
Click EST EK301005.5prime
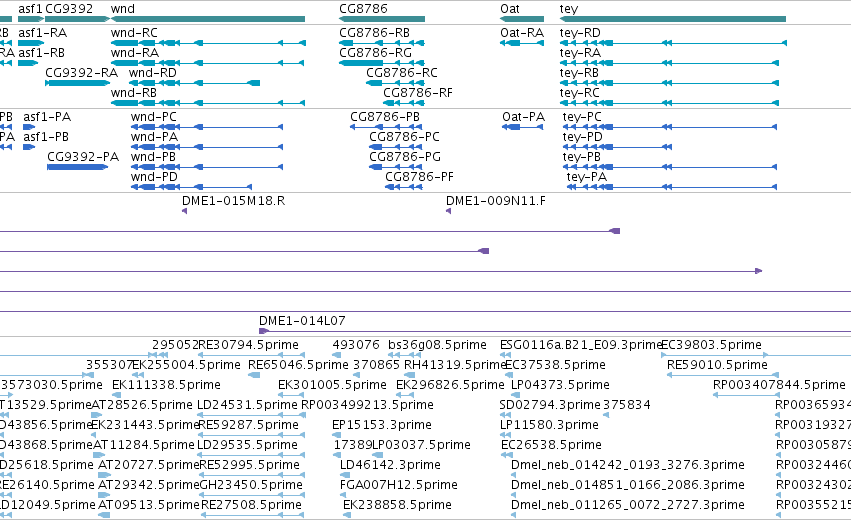click(x=332, y=385)
